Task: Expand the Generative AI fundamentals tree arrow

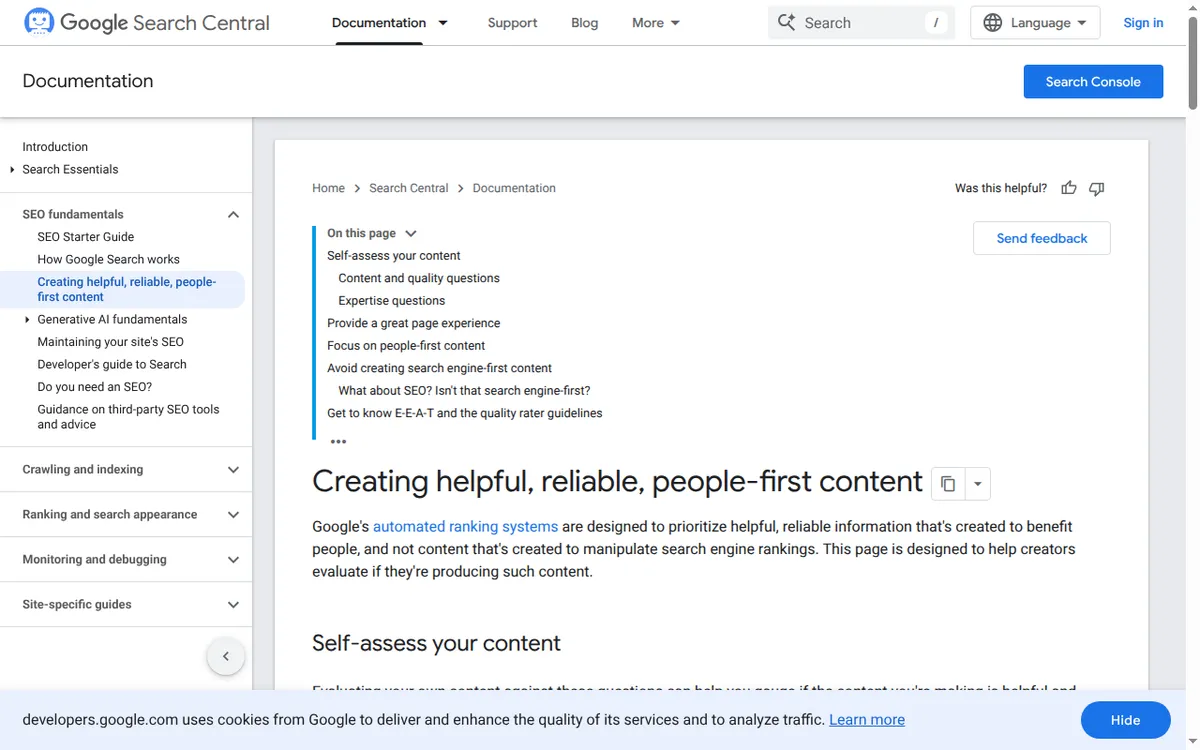Action: (27, 320)
